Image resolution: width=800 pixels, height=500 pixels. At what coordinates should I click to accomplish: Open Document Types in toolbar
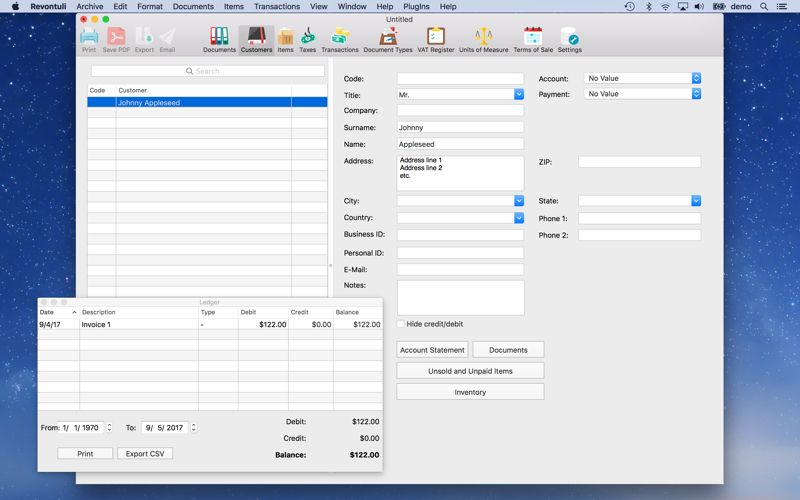(x=388, y=40)
